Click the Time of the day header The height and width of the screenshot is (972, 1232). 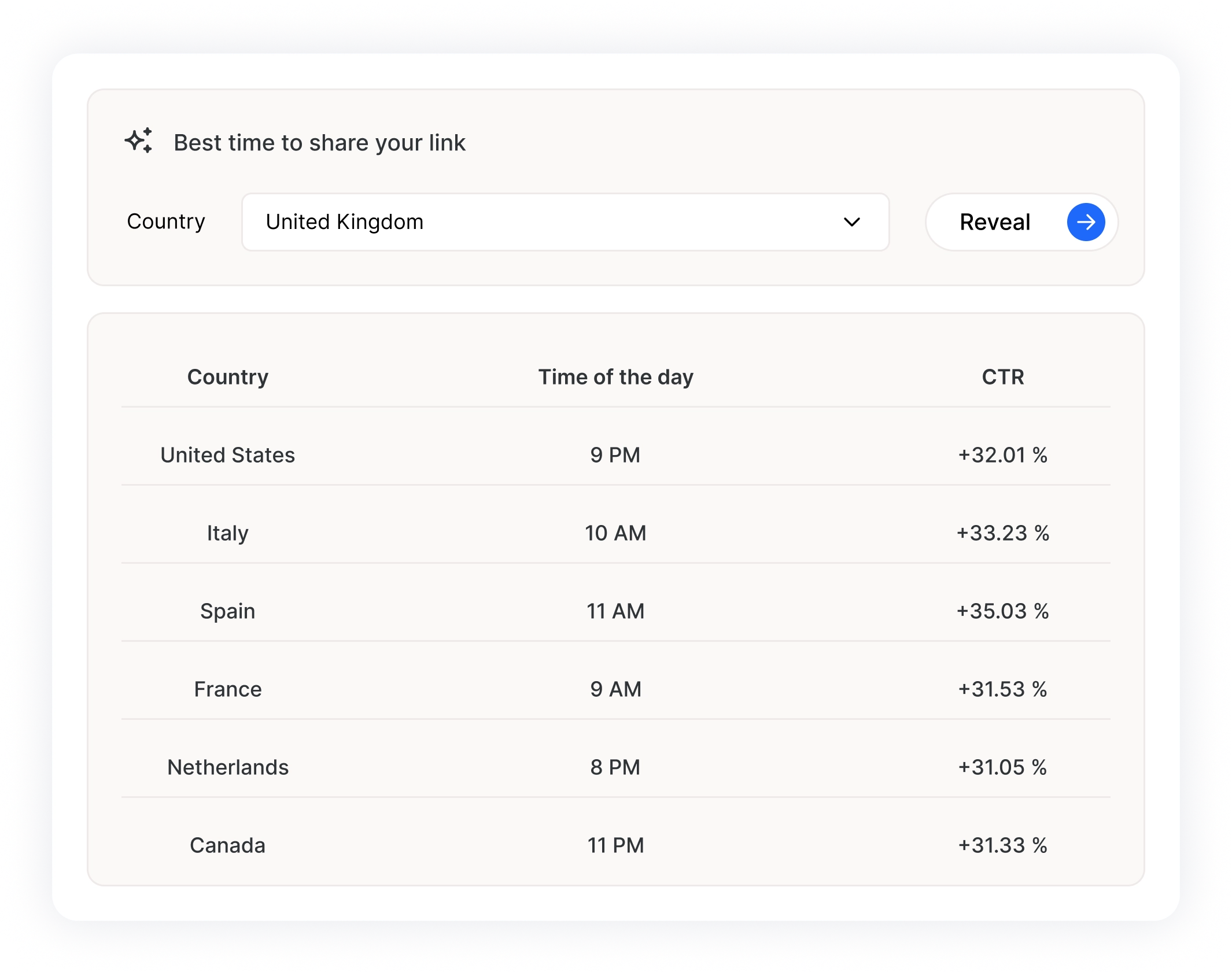(x=615, y=377)
